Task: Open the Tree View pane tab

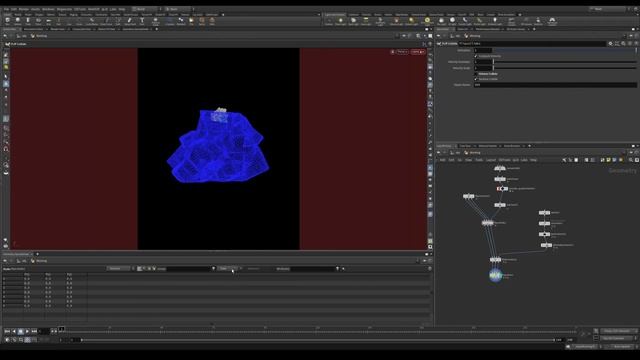Action: pos(465,146)
